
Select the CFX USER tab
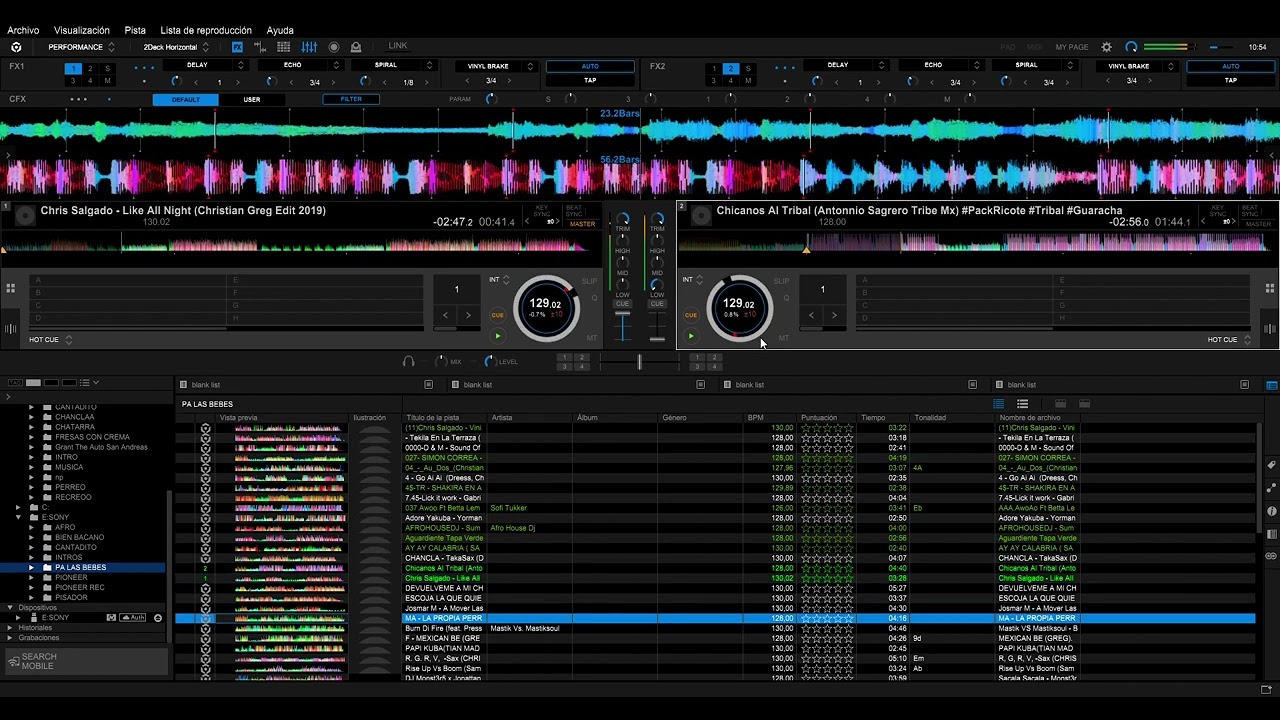pos(252,99)
